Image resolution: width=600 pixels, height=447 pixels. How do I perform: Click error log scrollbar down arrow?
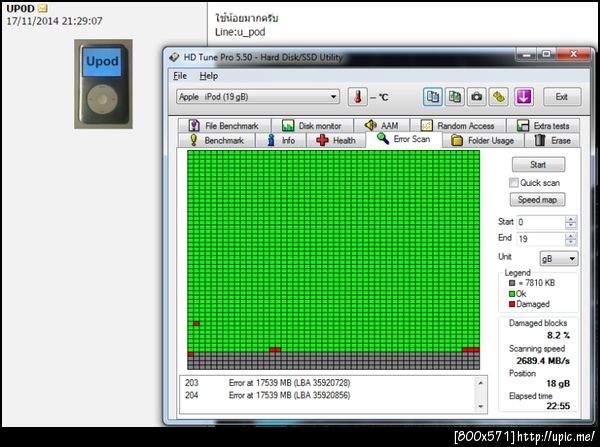(481, 407)
